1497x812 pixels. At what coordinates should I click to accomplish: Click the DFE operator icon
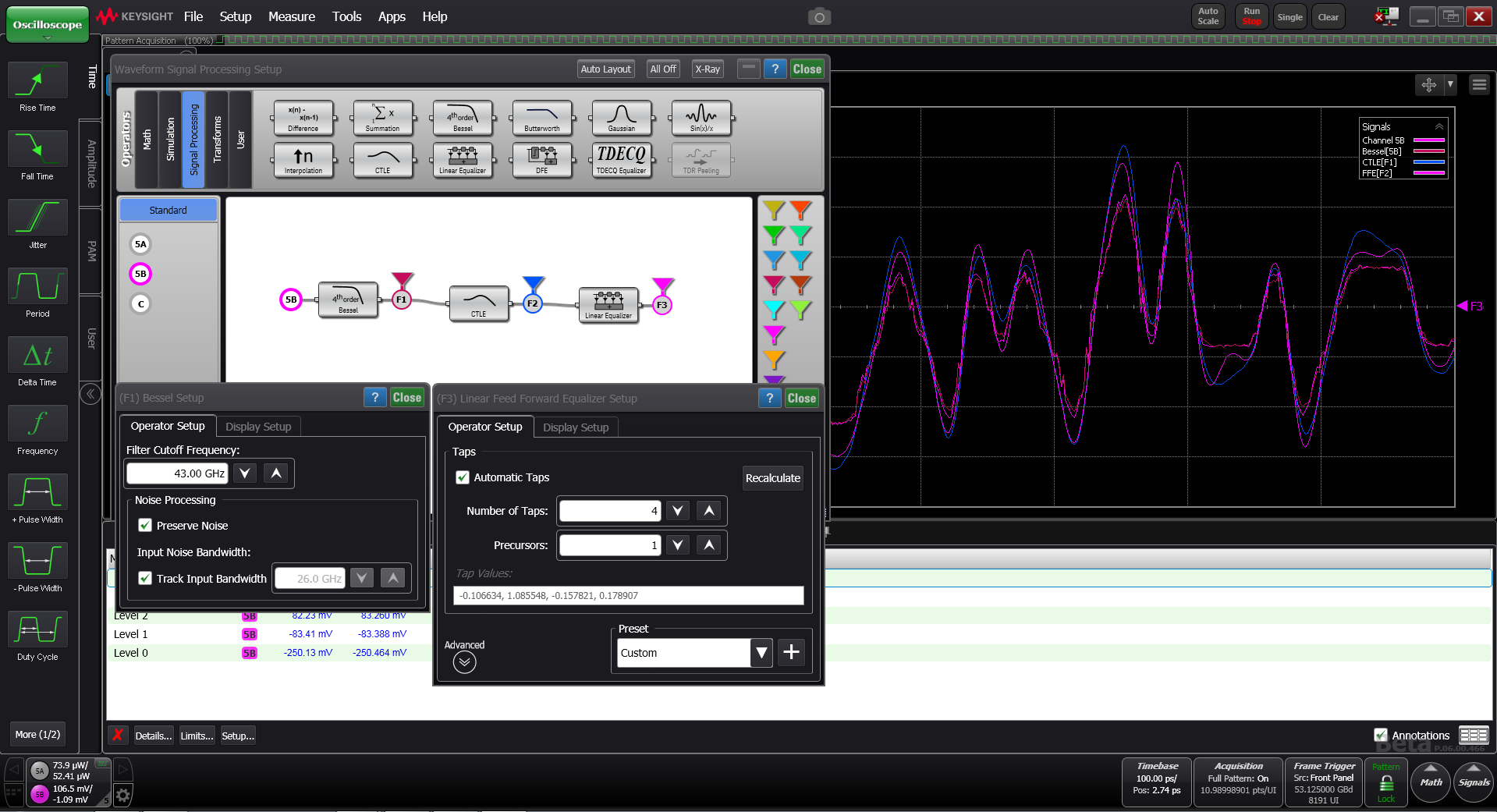tap(542, 160)
